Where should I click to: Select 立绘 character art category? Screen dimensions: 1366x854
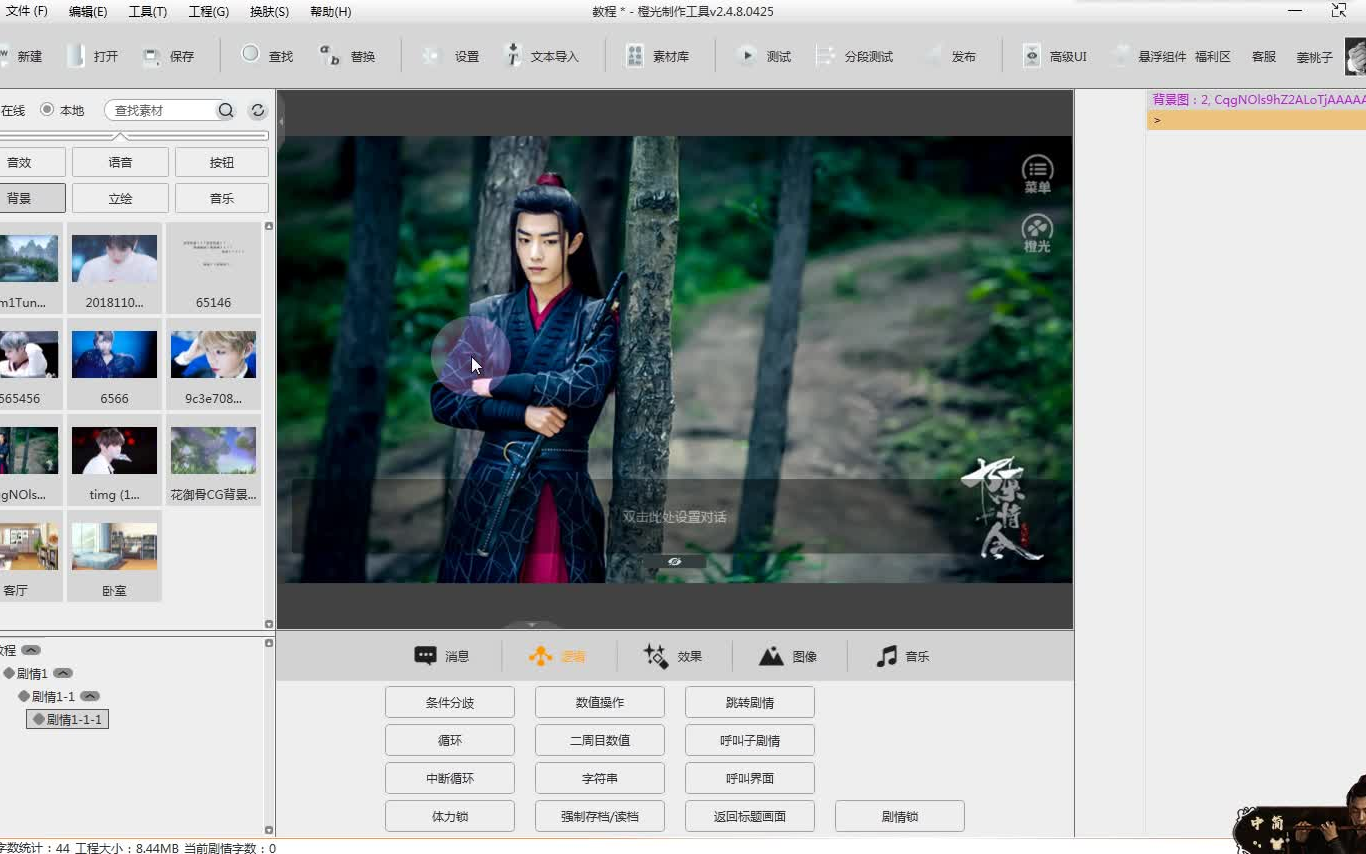pos(120,198)
